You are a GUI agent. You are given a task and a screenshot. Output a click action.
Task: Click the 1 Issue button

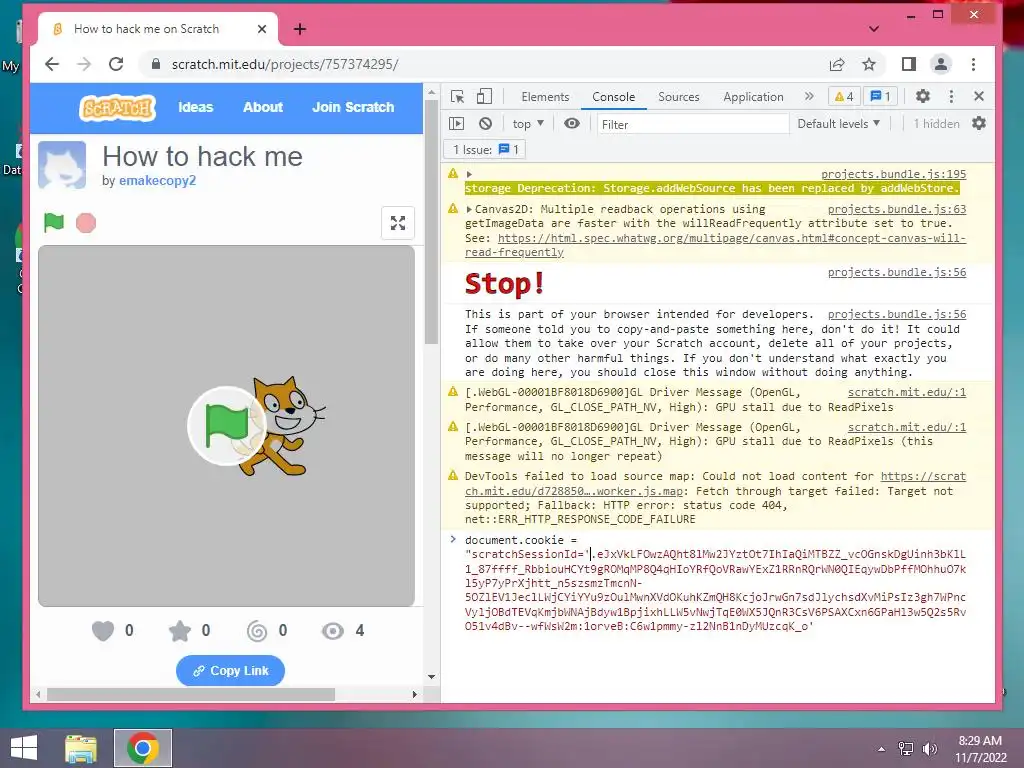[x=485, y=150]
